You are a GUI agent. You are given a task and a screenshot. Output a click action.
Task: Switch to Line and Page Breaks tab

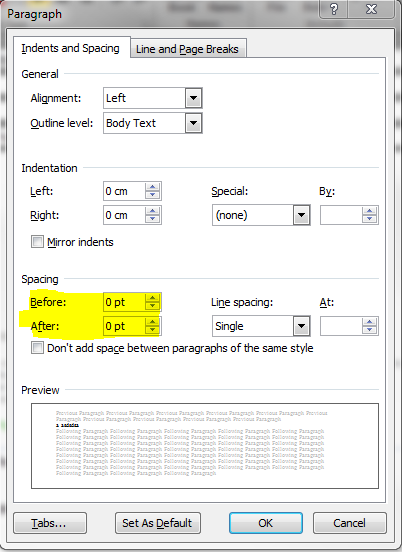[188, 49]
